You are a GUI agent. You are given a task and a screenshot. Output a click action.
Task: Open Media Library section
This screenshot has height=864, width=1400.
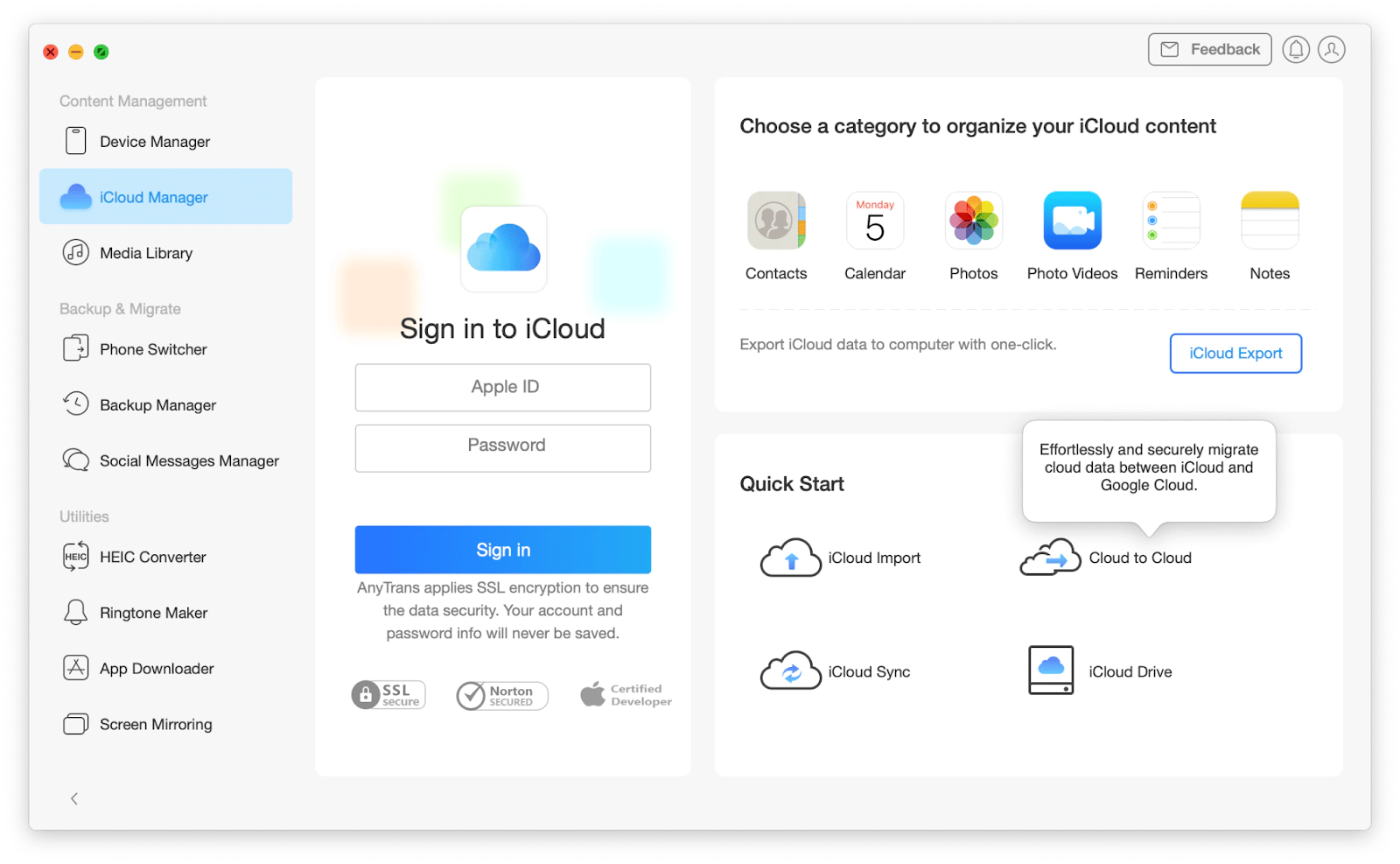(165, 253)
